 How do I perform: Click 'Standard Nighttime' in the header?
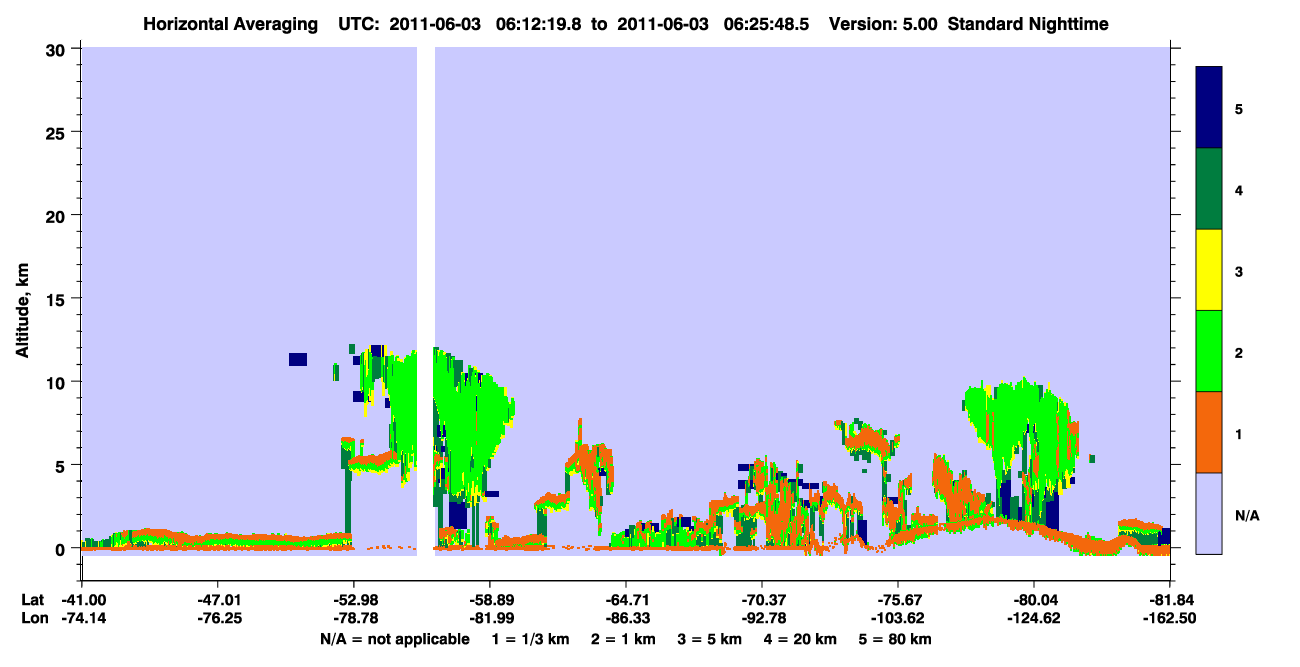click(x=1028, y=23)
